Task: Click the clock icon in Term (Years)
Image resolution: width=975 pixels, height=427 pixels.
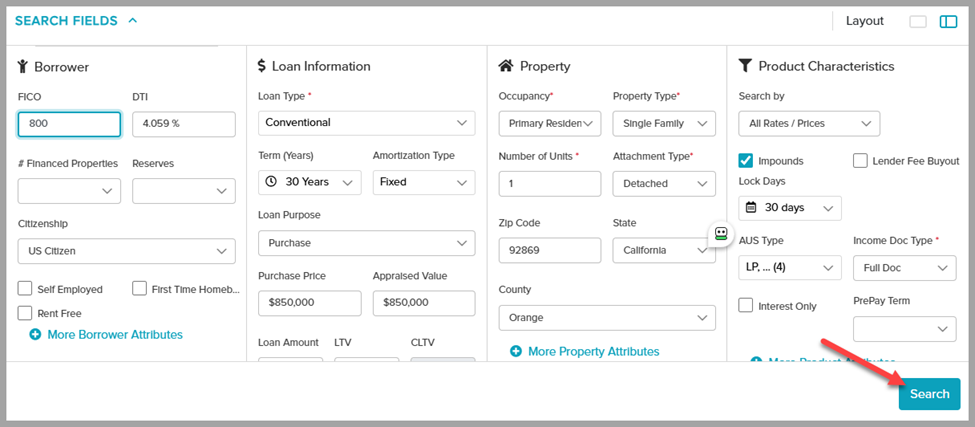Action: point(272,183)
